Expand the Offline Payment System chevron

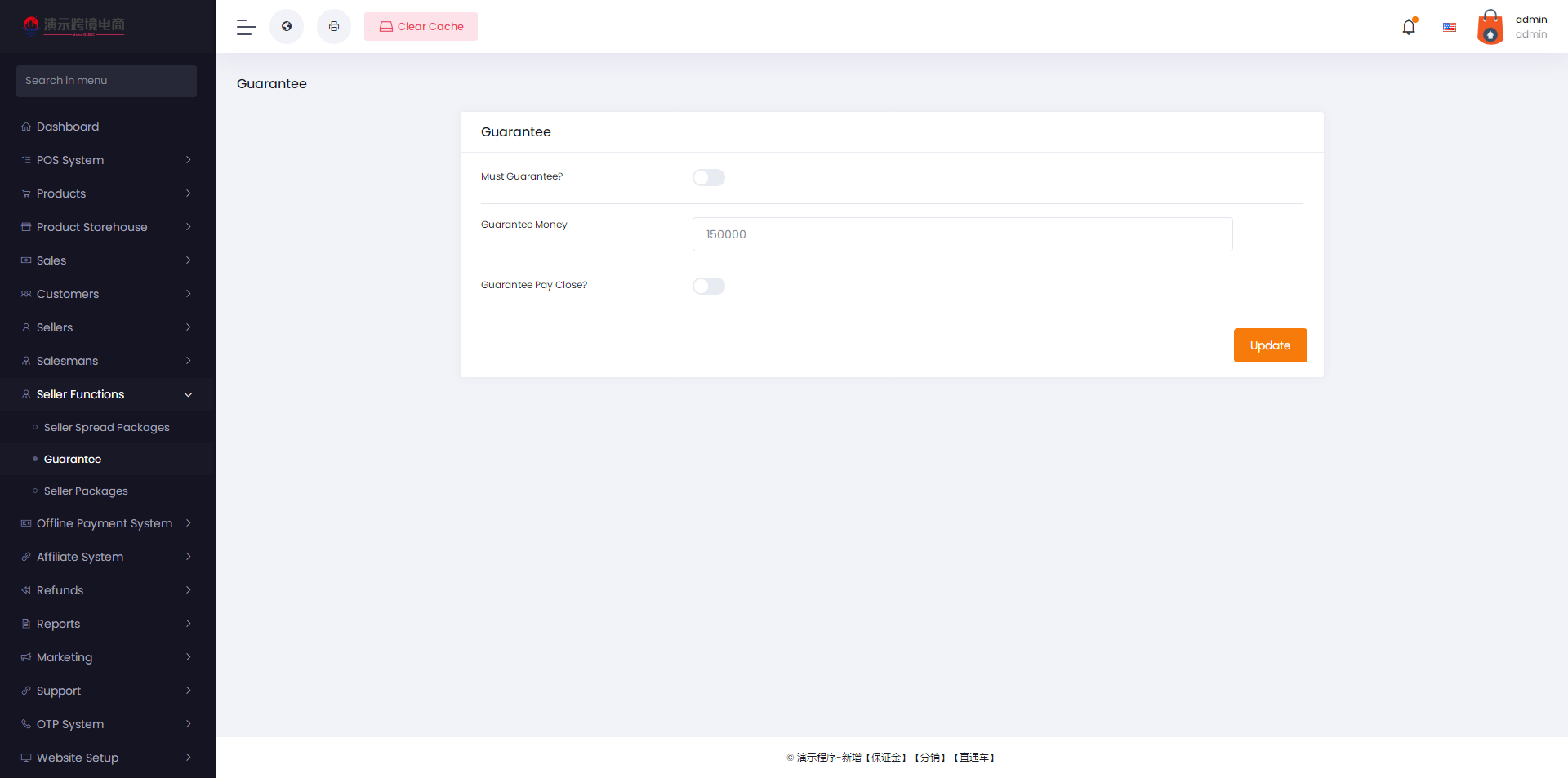[188, 523]
